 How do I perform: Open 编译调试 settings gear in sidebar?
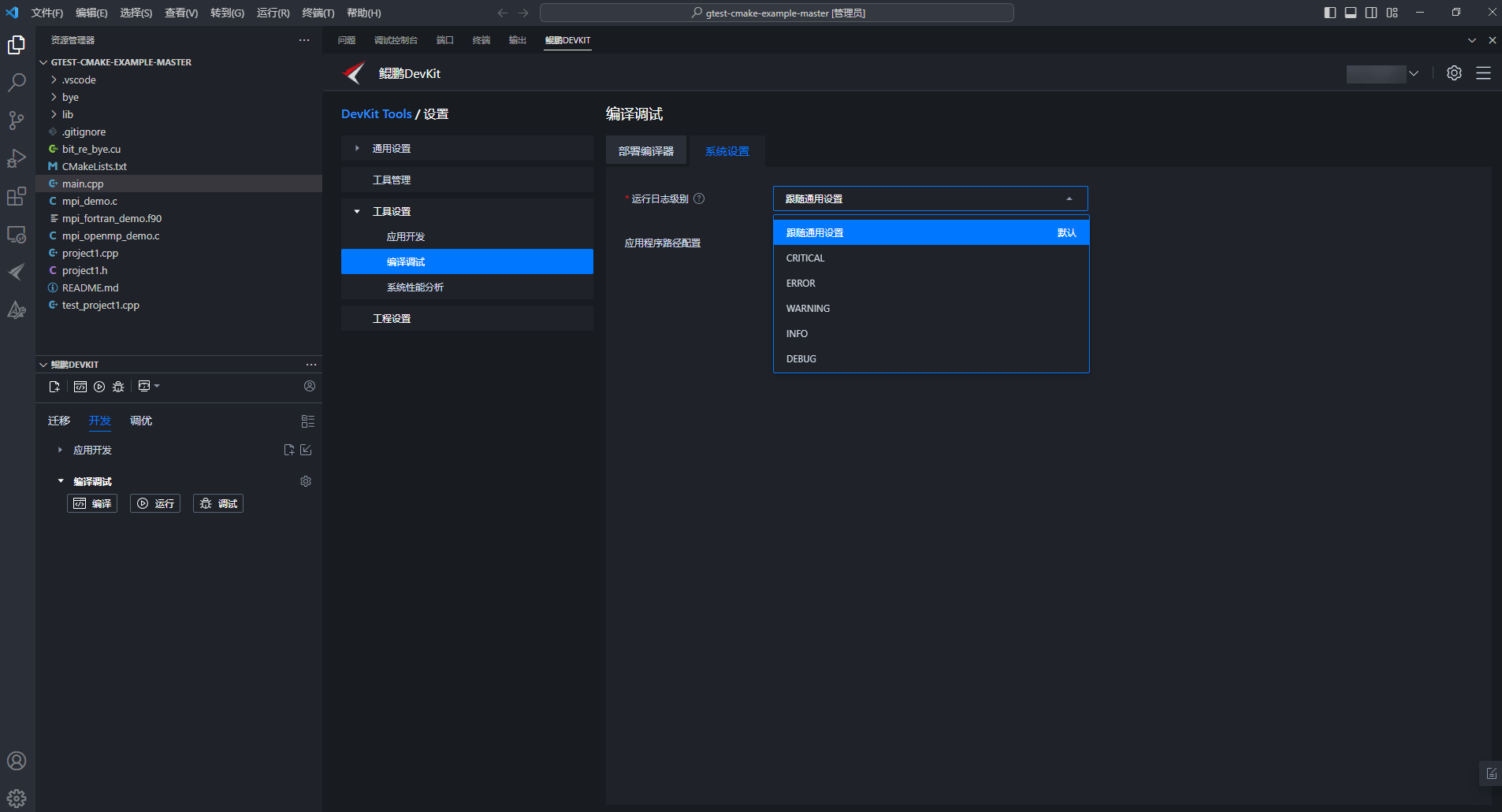pyautogui.click(x=306, y=481)
